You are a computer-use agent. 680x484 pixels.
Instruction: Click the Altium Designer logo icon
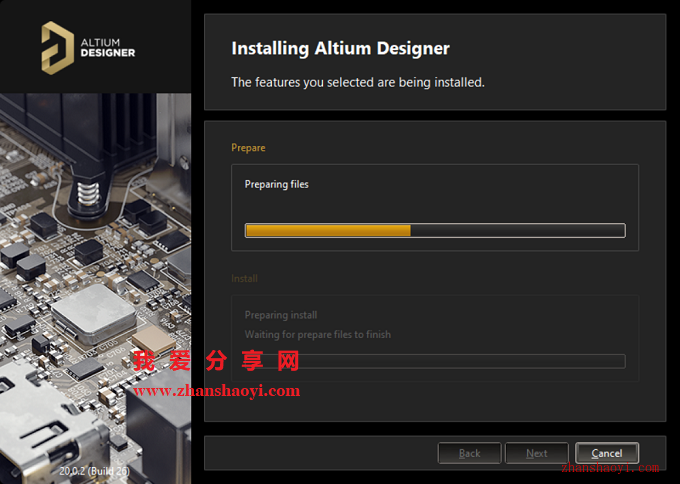point(57,48)
